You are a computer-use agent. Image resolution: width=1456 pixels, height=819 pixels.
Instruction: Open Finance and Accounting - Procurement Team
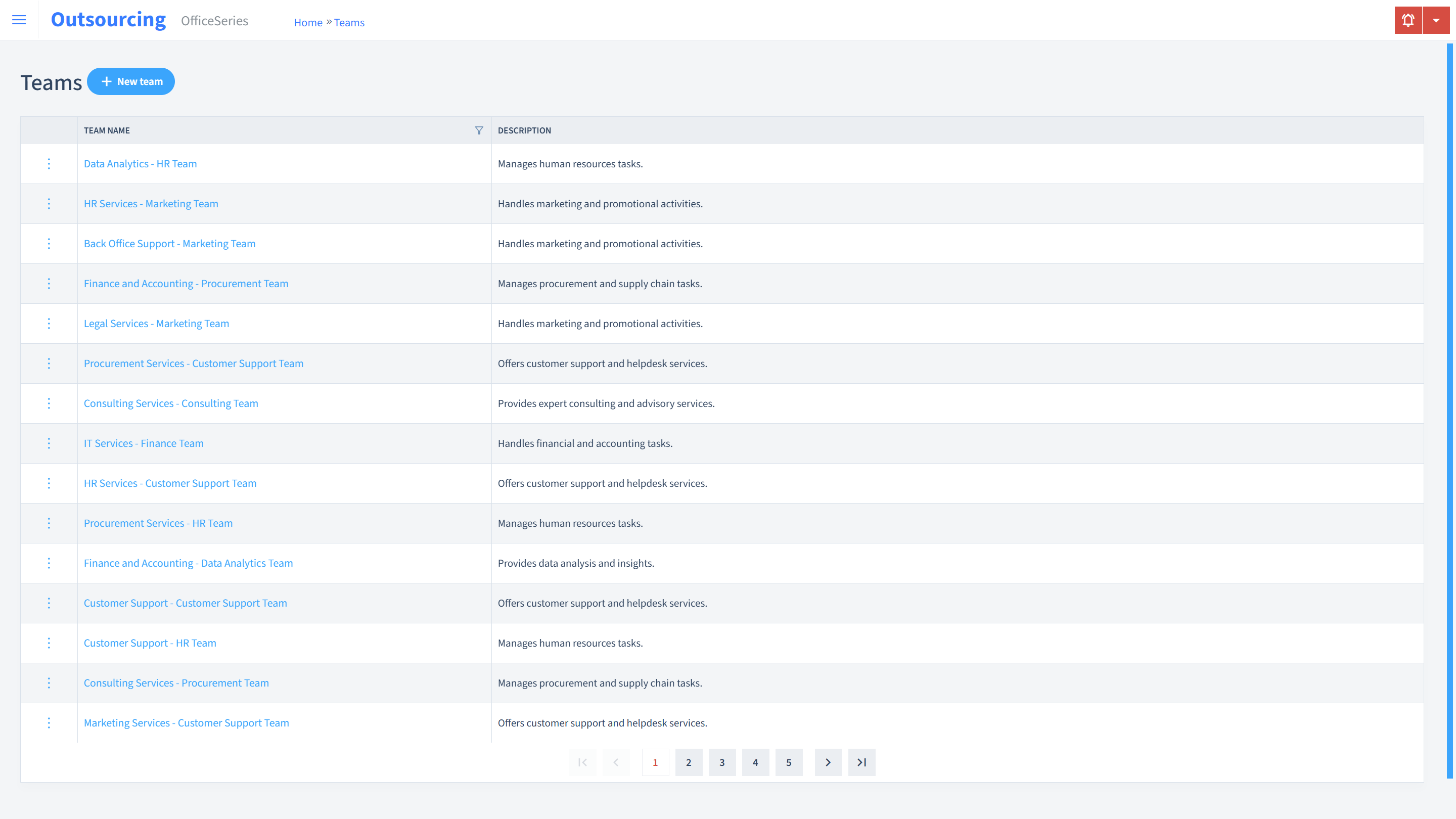[186, 283]
